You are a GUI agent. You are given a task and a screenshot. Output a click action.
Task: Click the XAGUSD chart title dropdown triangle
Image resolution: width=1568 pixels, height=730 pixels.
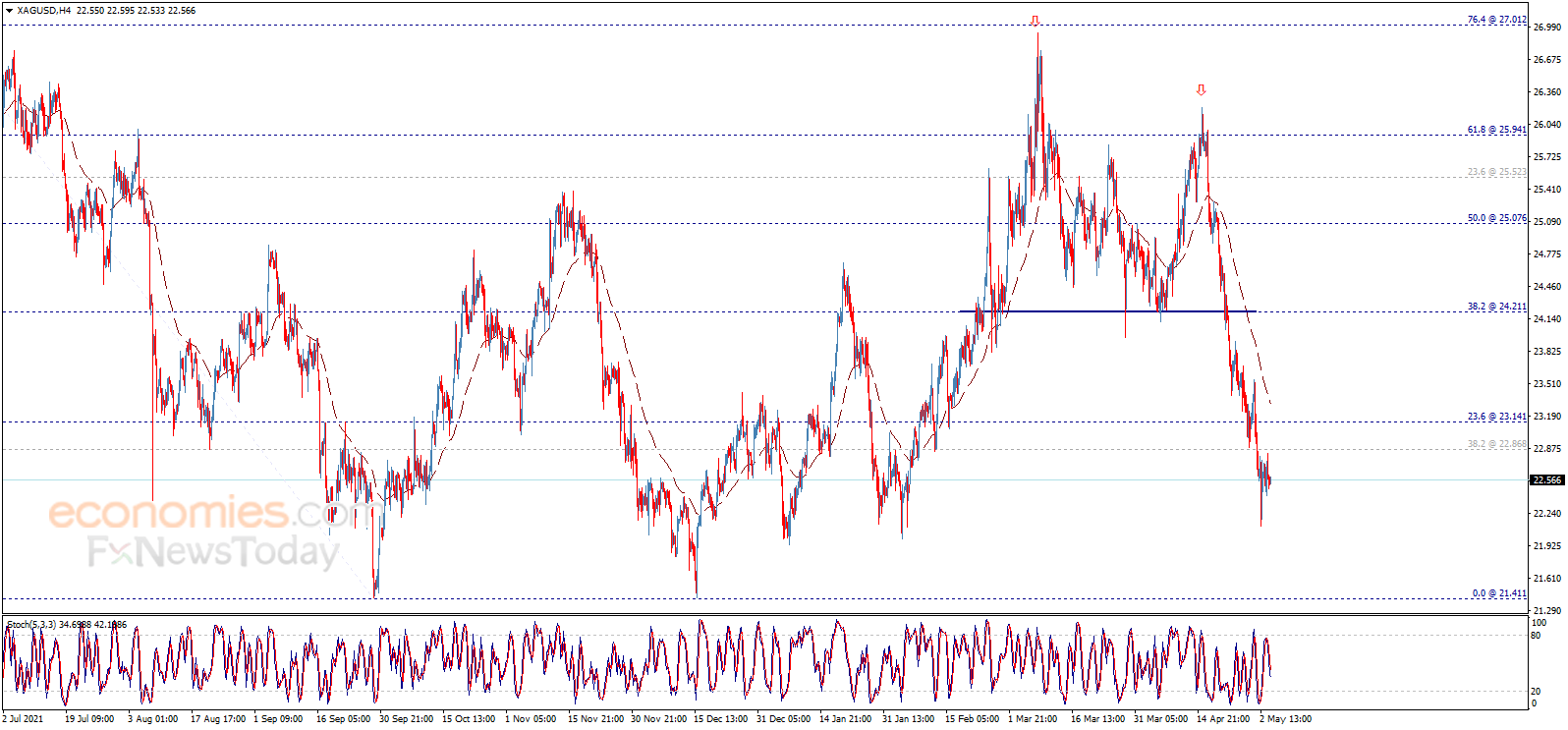pyautogui.click(x=9, y=11)
